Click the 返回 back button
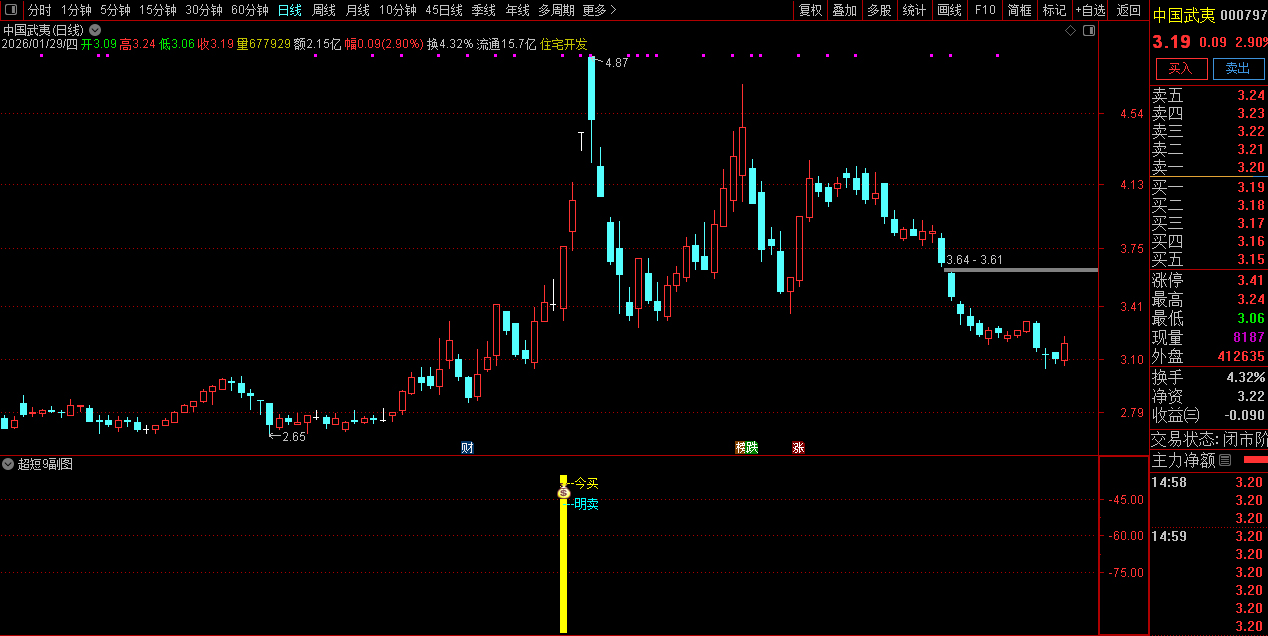The height and width of the screenshot is (636, 1268). point(1129,10)
